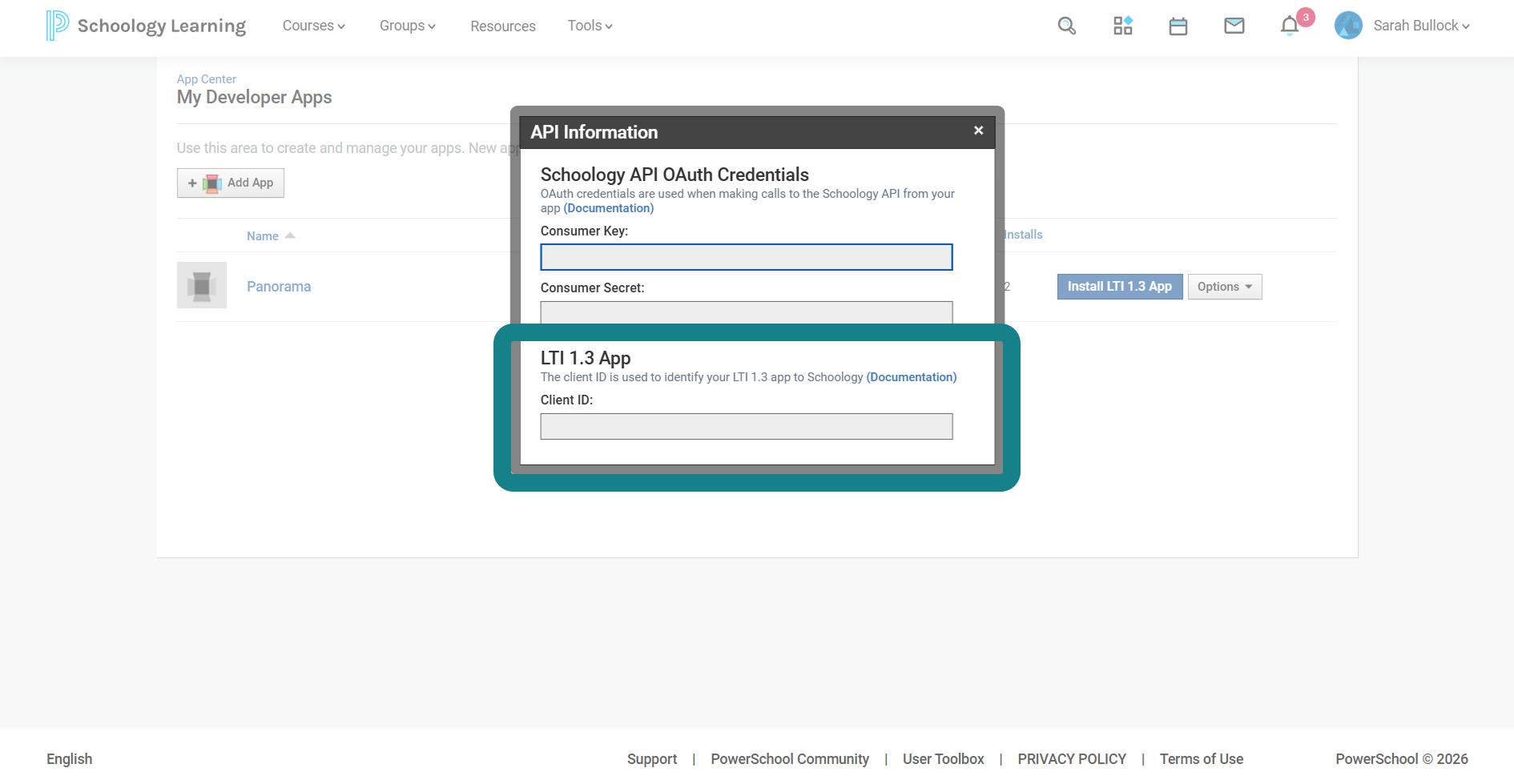Expand the Groups dropdown menu
The image size is (1514, 784).
click(x=407, y=26)
